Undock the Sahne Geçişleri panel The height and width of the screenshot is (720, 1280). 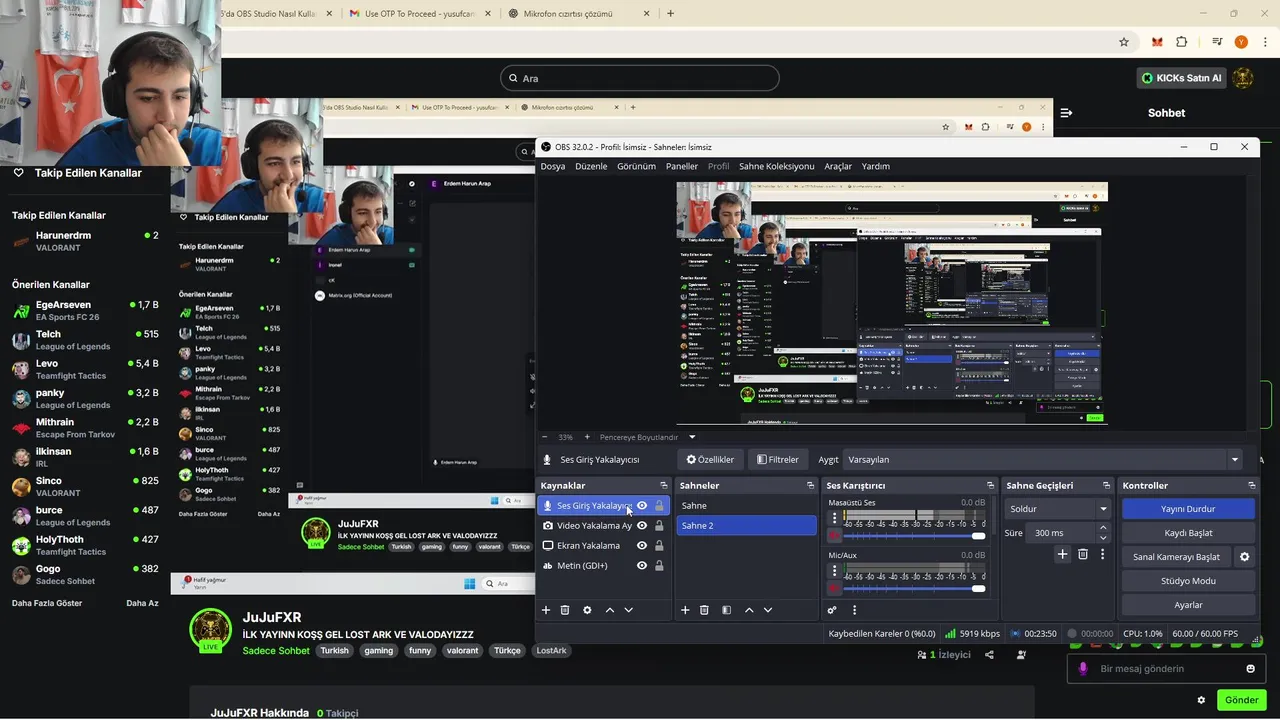[x=1106, y=486]
